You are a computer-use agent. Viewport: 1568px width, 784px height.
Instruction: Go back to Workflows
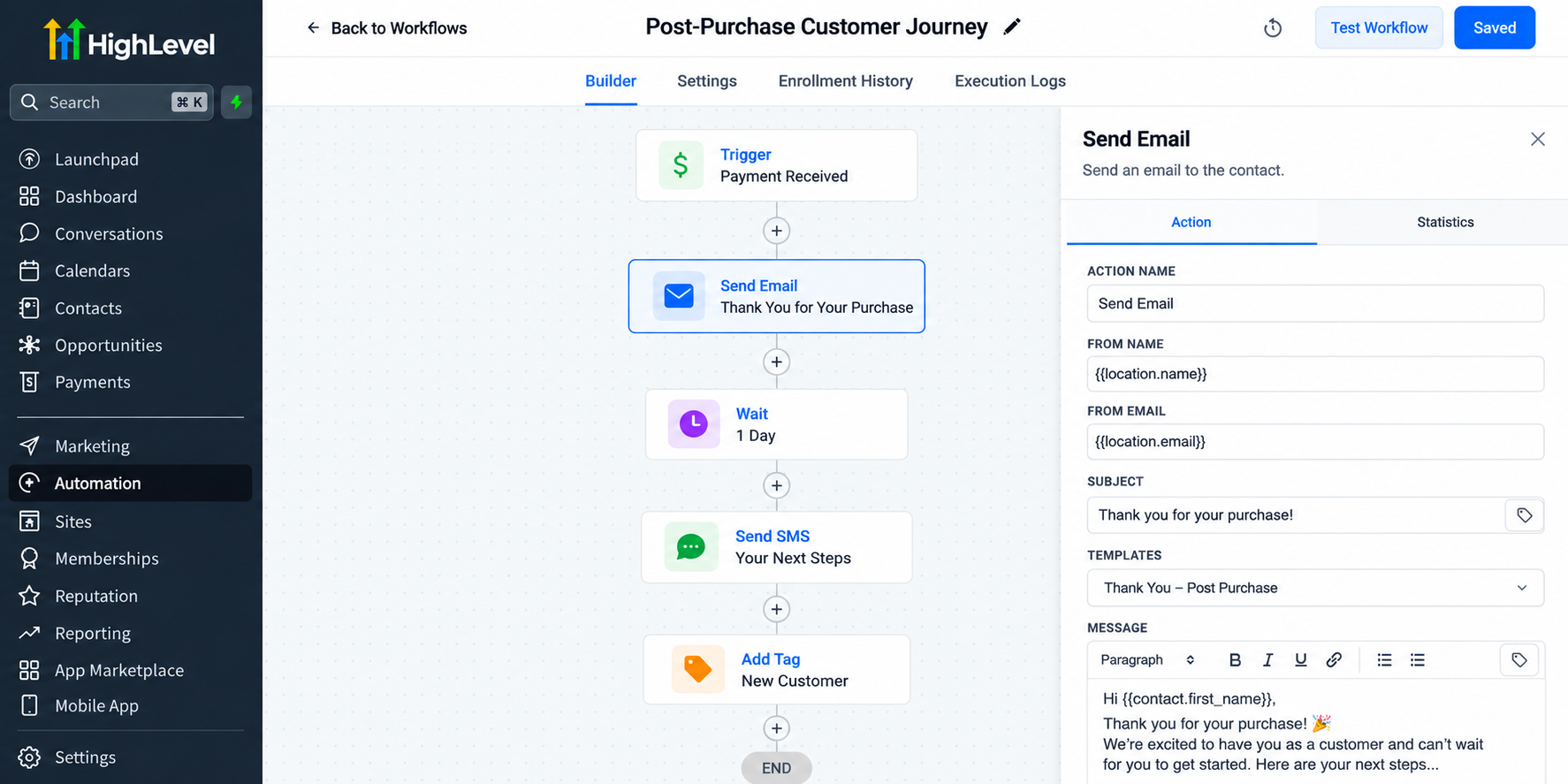tap(386, 28)
